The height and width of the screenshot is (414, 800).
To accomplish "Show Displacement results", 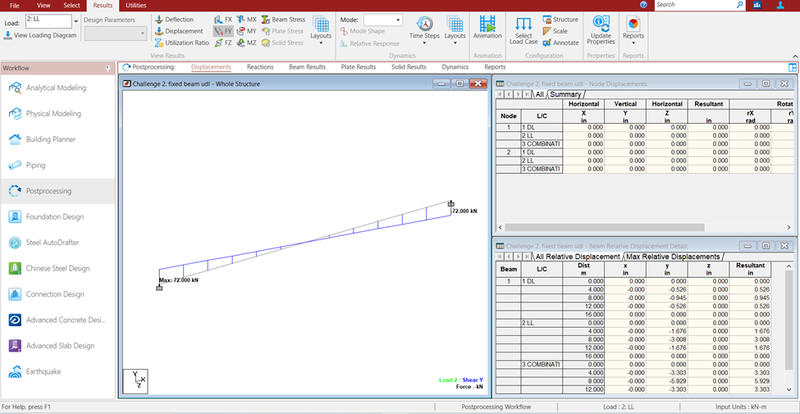I will coord(179,31).
